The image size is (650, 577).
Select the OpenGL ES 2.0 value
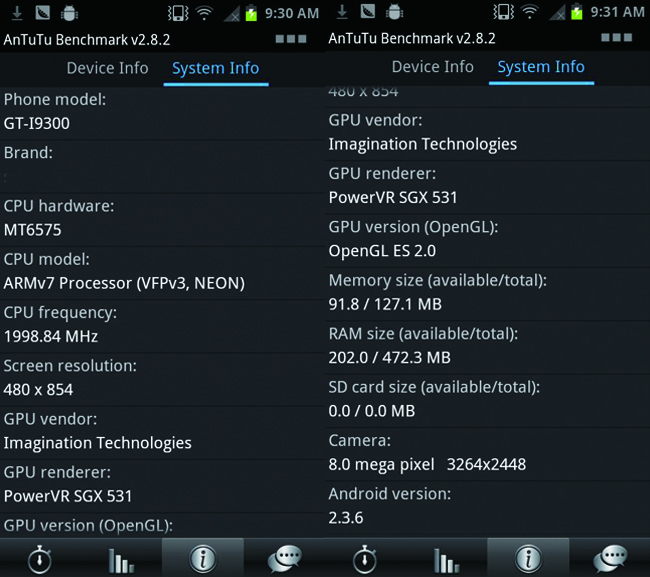click(x=382, y=251)
